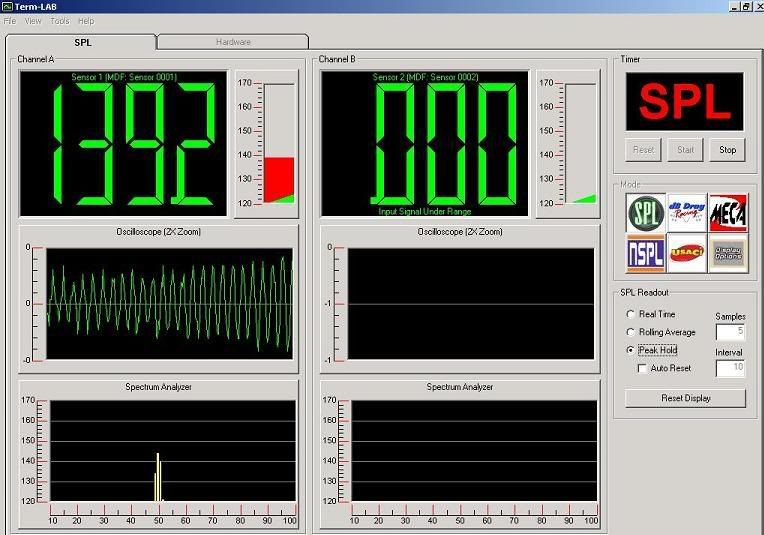
Task: Click the Samples input field
Action: tap(730, 332)
